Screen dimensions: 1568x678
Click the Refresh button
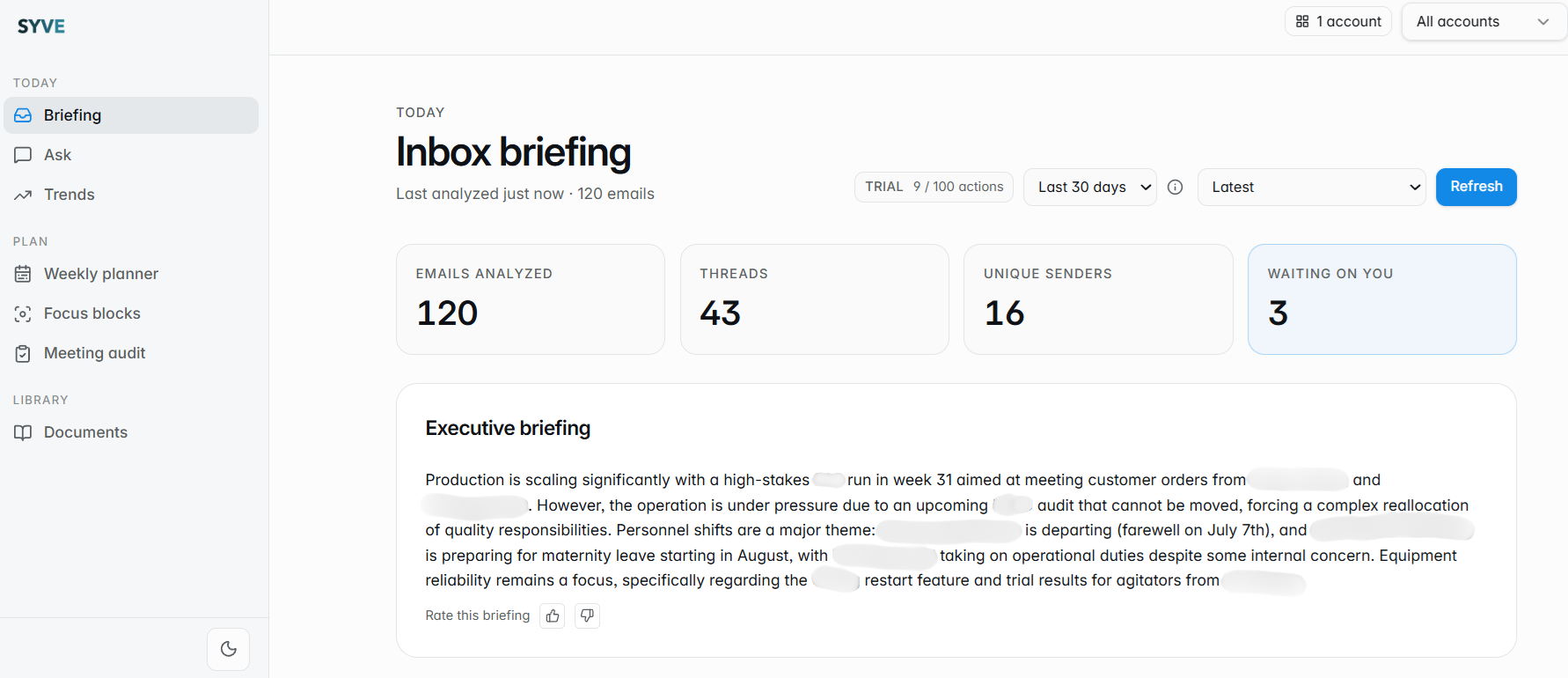[1476, 187]
